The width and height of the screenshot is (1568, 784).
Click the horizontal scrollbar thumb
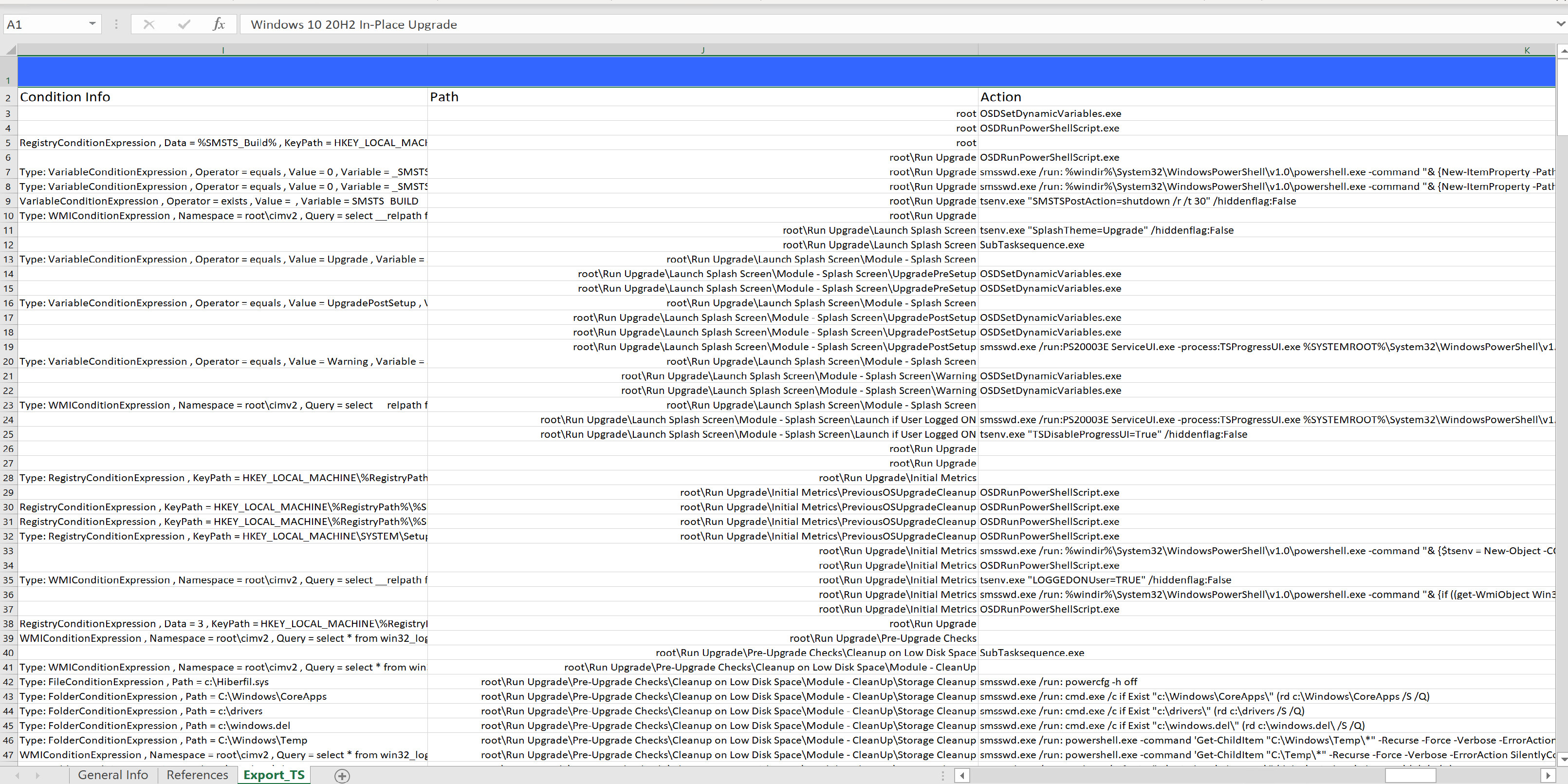click(1410, 775)
